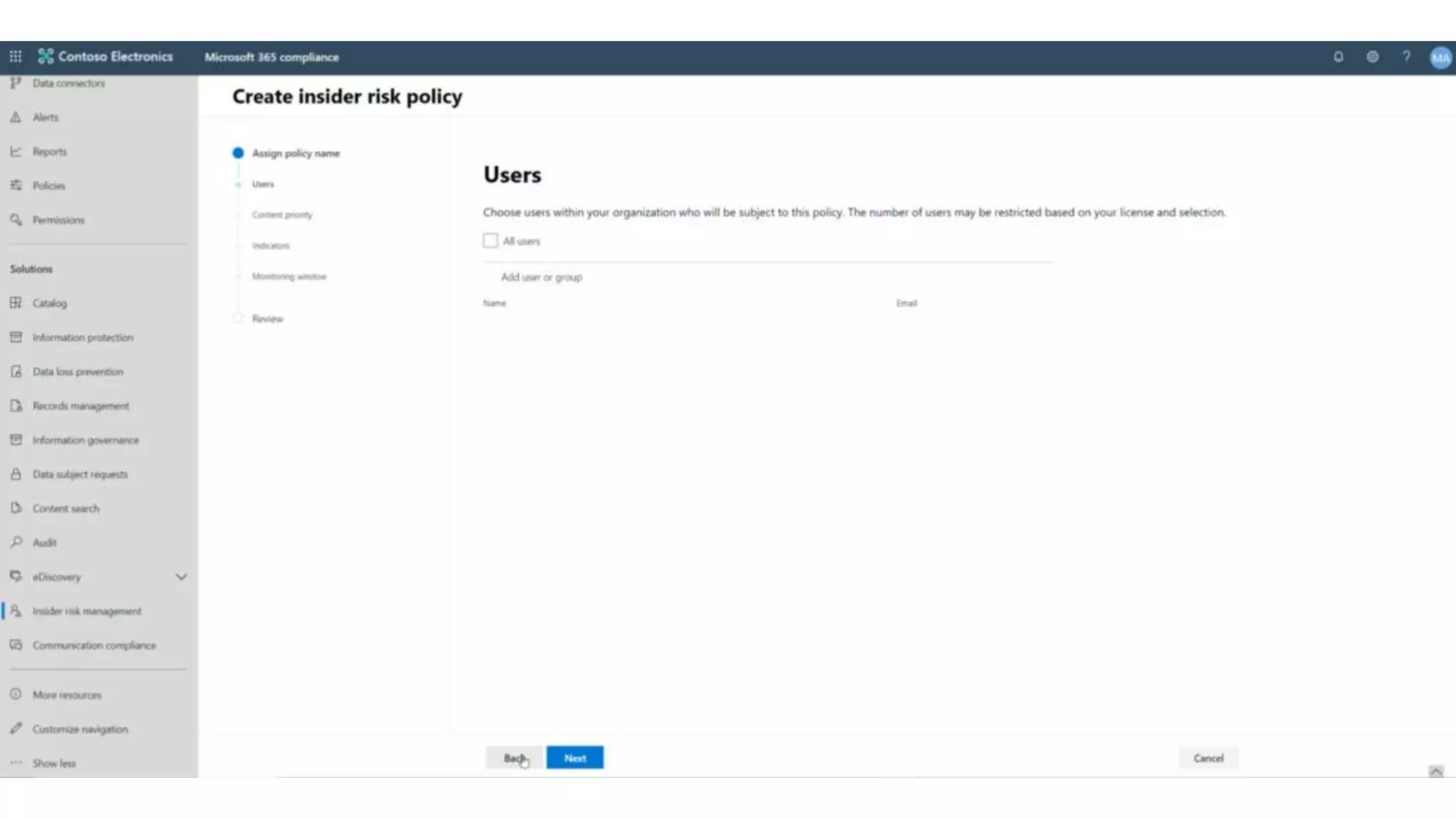Open the app launcher waffle icon
The height and width of the screenshot is (819, 1456).
[16, 57]
